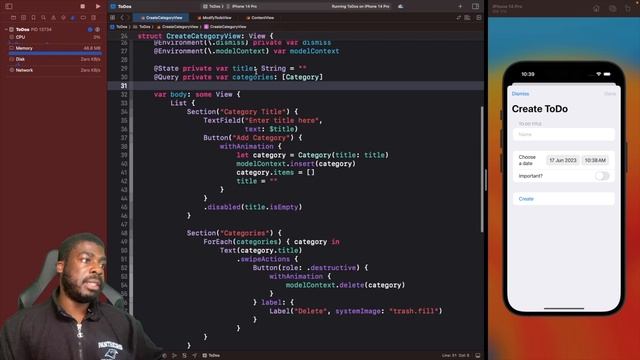Stop the running ToDos app
Screen dimensions: 640x360
point(82,7)
